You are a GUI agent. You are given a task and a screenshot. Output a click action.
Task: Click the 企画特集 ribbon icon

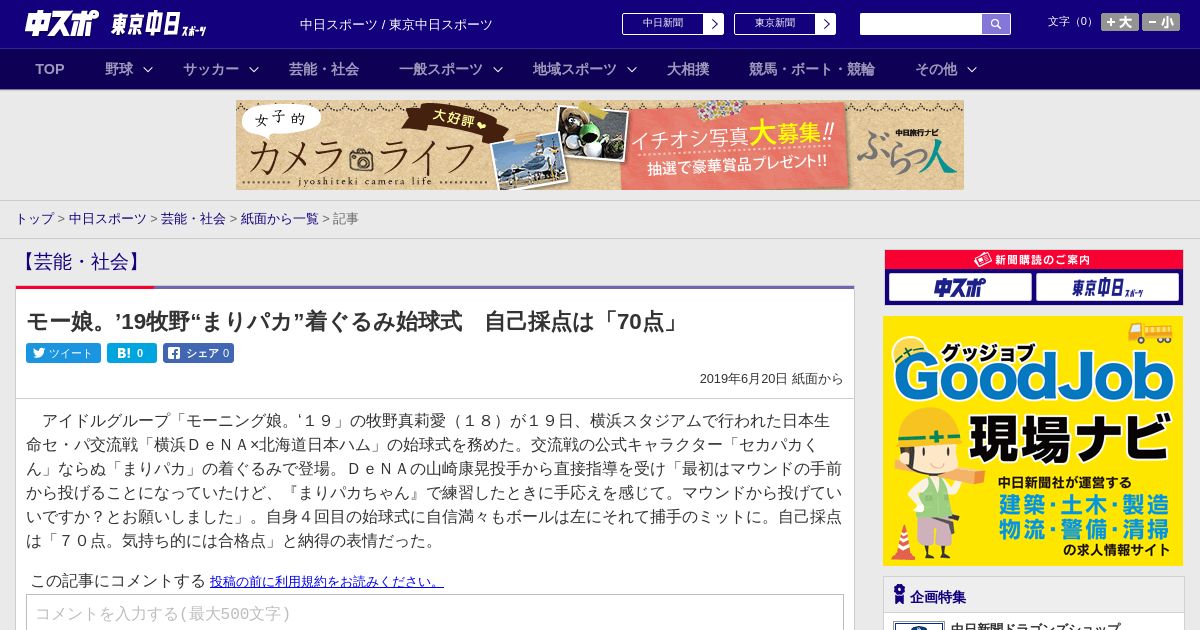[x=899, y=595]
